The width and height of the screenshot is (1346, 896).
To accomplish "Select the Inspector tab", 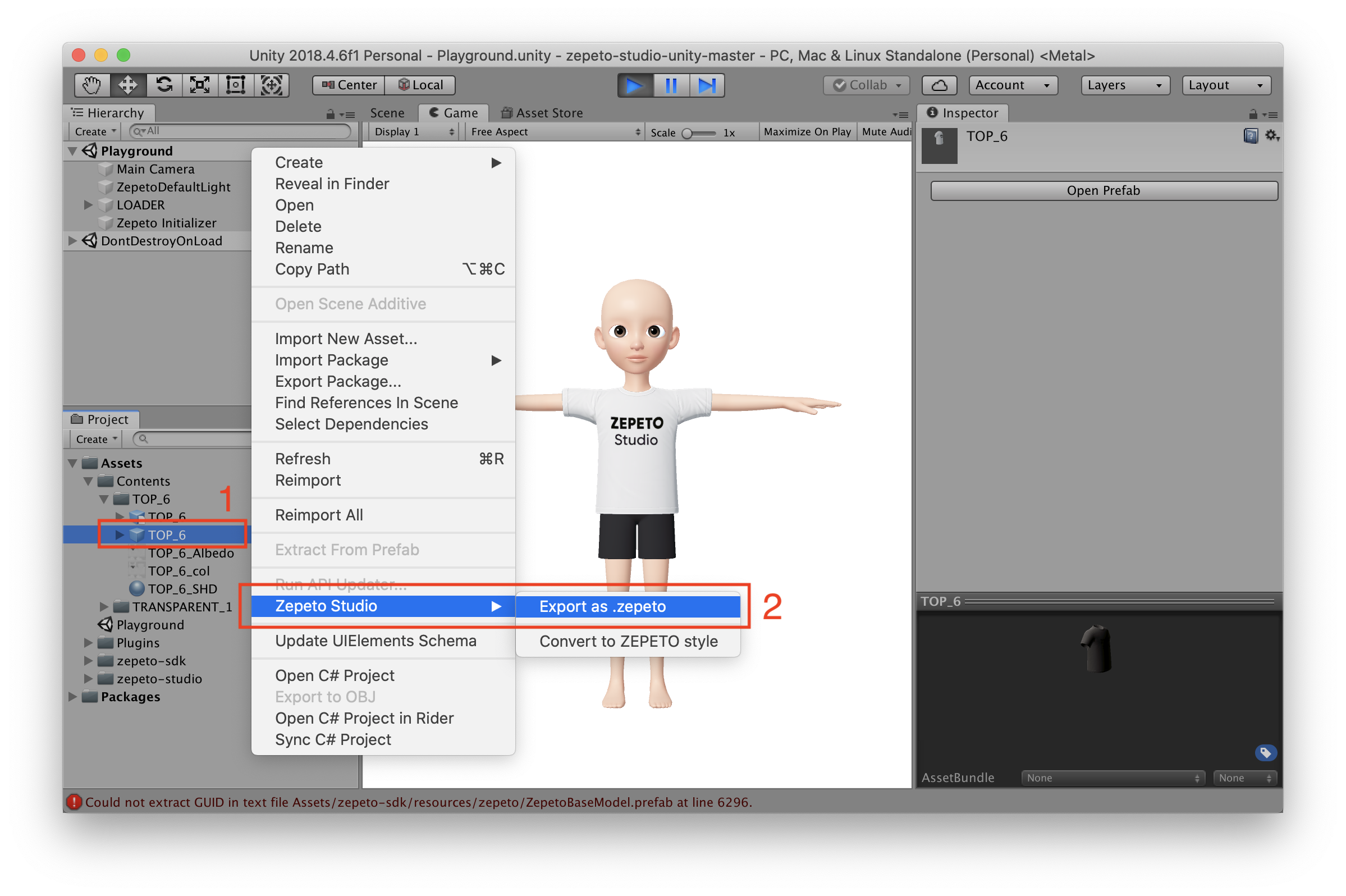I will click(x=963, y=113).
